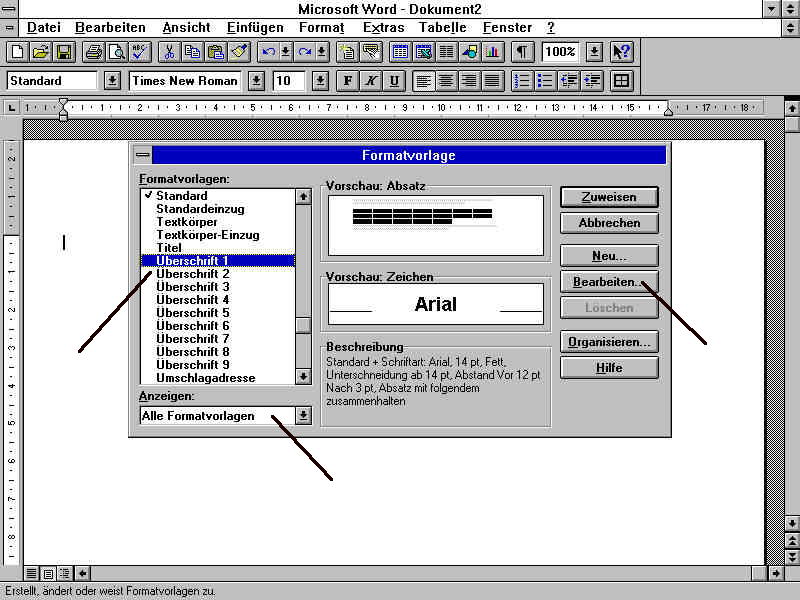
Task: Open the Alle Formatvorlagen dropdown arrow
Action: coord(303,415)
